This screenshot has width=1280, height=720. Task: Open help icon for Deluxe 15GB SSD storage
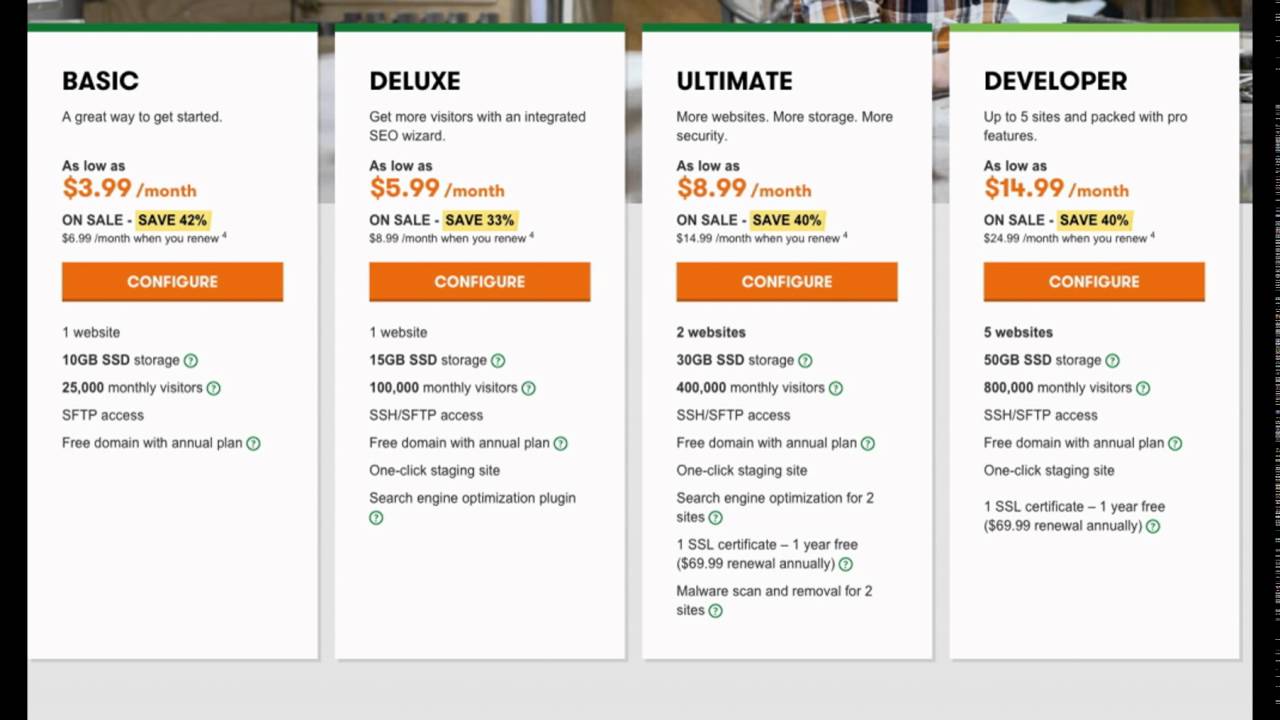(498, 361)
